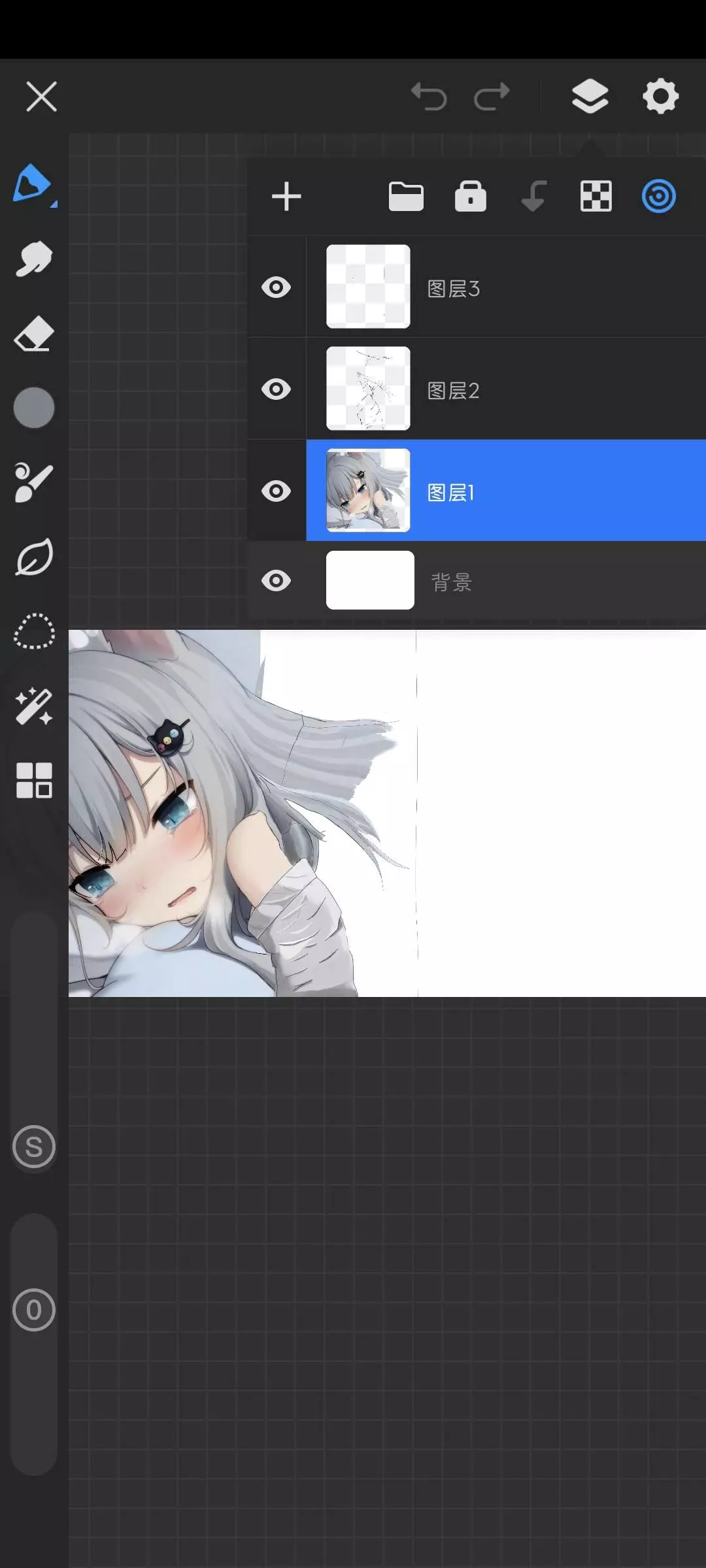The image size is (706, 1568).
Task: Select the dotted lasso selection tool
Action: 34,632
